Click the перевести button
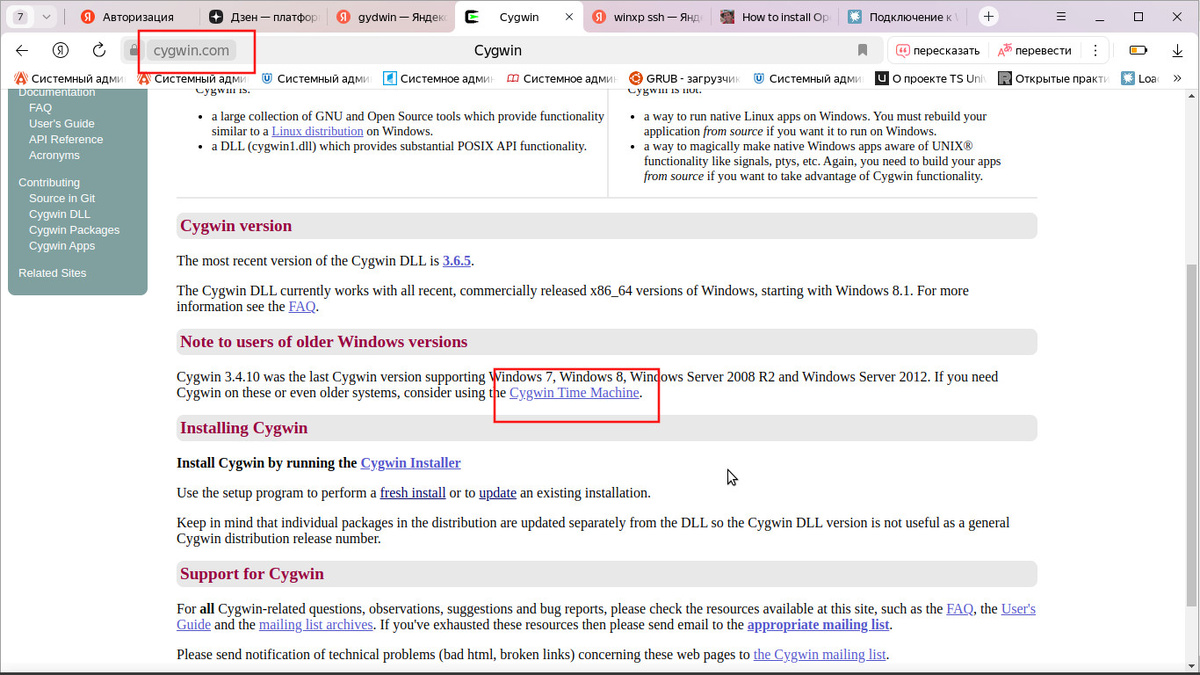 pos(1034,50)
